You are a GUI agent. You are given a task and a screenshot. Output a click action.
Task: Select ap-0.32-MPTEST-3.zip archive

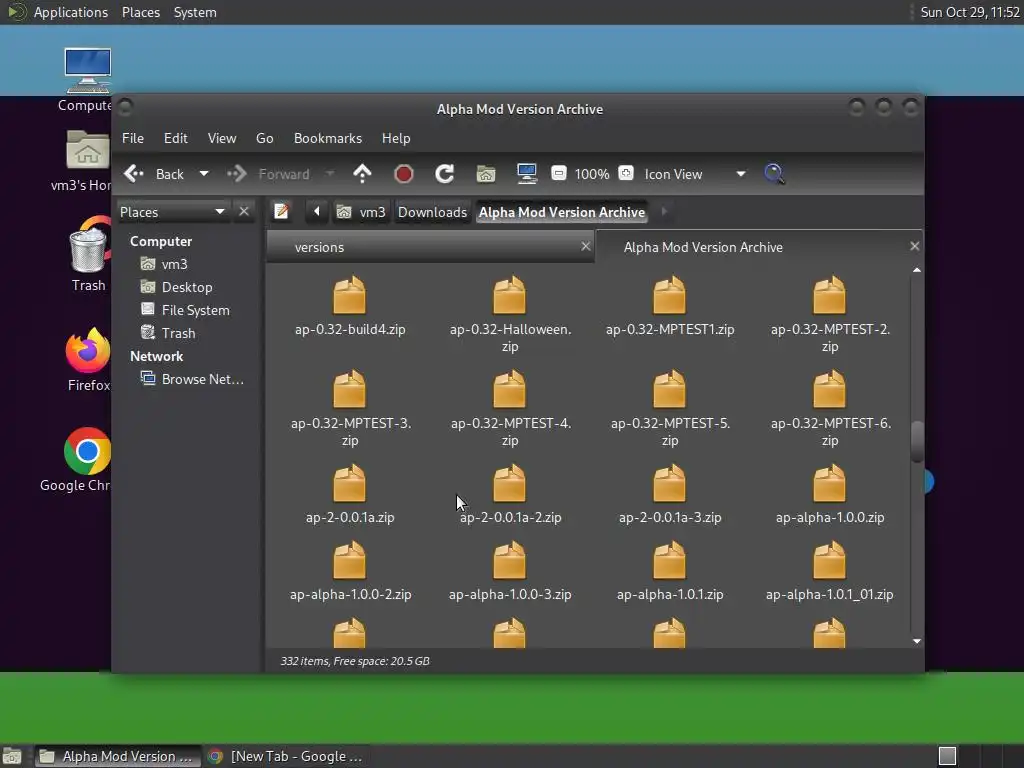pos(349,409)
